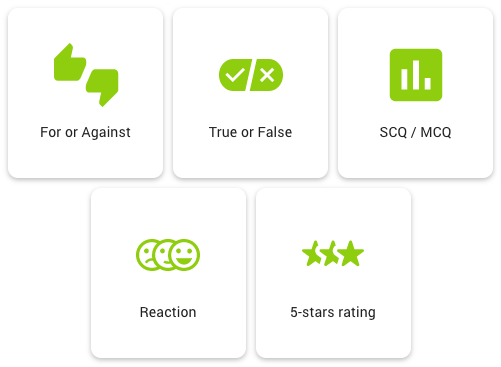Pick the "SCQ / MCQ" text label
The width and height of the screenshot is (501, 367).
415,132
